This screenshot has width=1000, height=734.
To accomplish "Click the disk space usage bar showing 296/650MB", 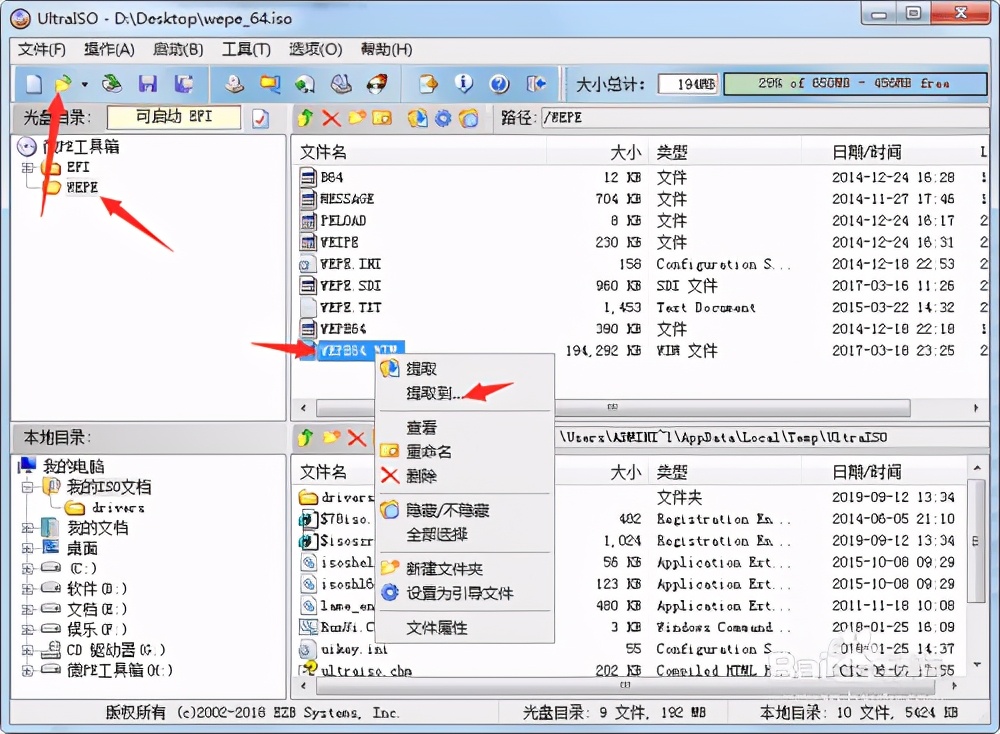I will pyautogui.click(x=855, y=84).
